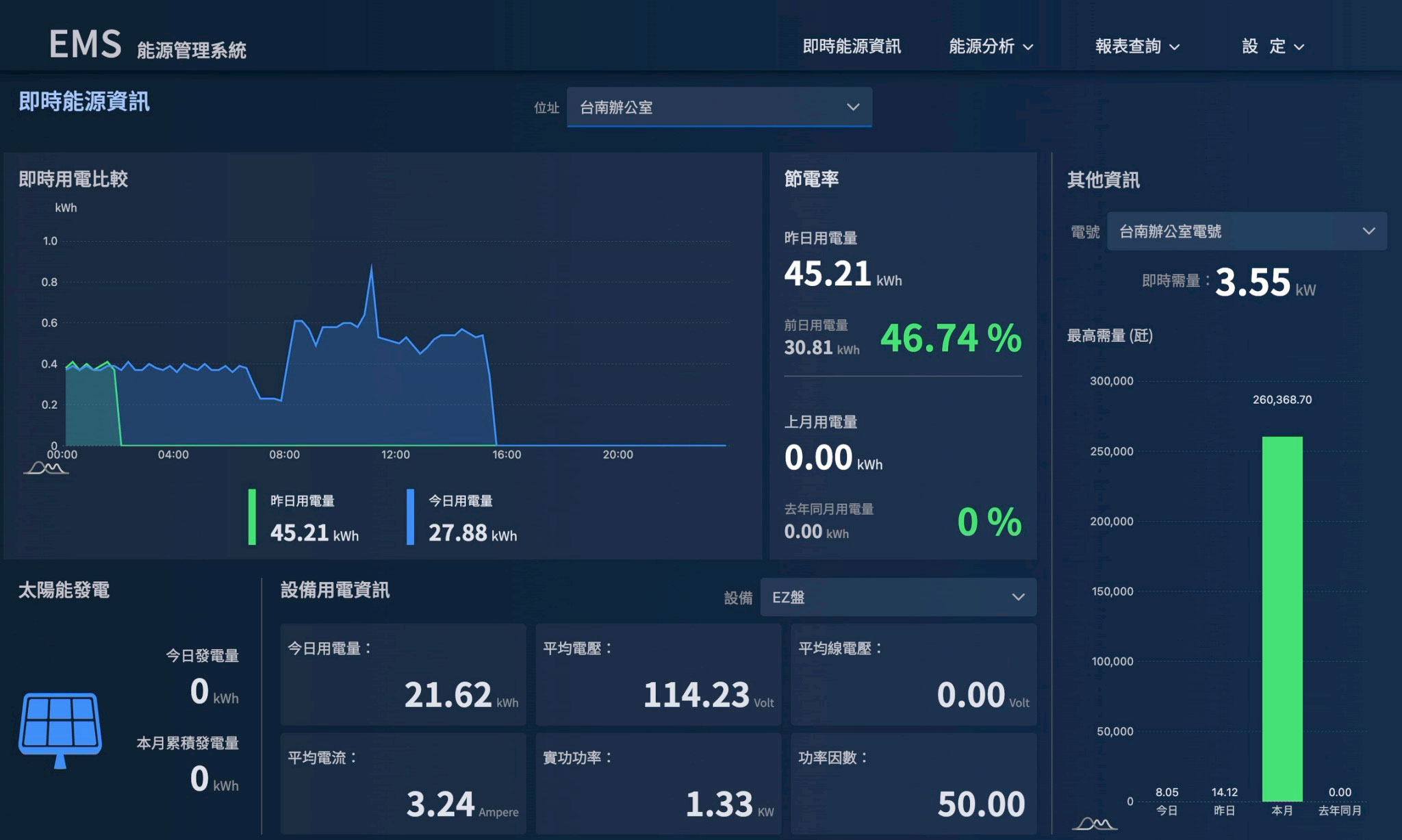Click the chart icon under 最高需量 bar chart
The height and width of the screenshot is (840, 1402).
(x=1094, y=824)
